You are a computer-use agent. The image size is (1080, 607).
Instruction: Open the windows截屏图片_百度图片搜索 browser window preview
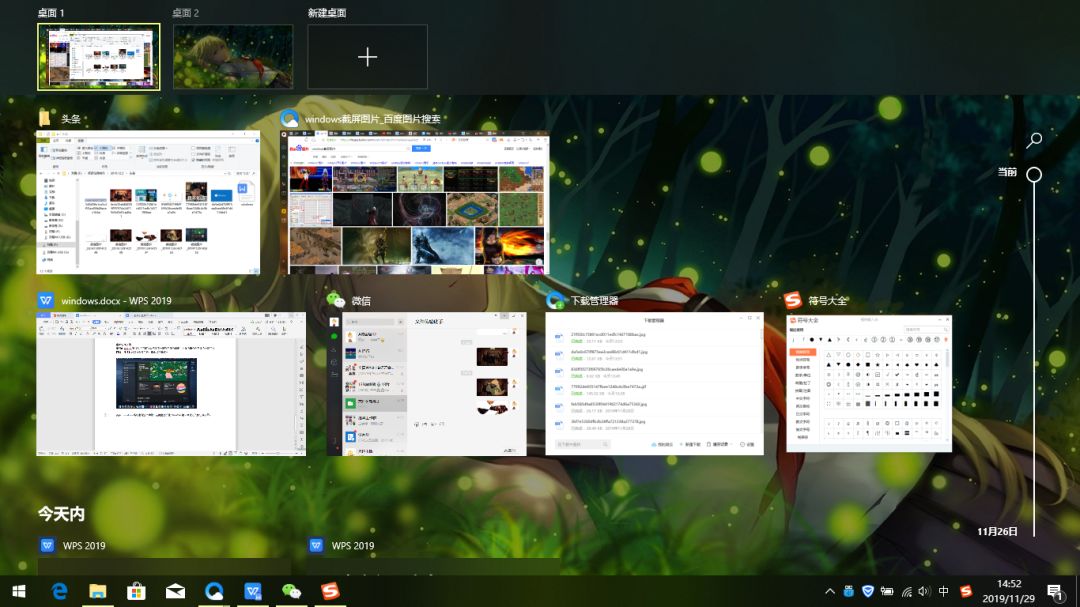point(415,203)
